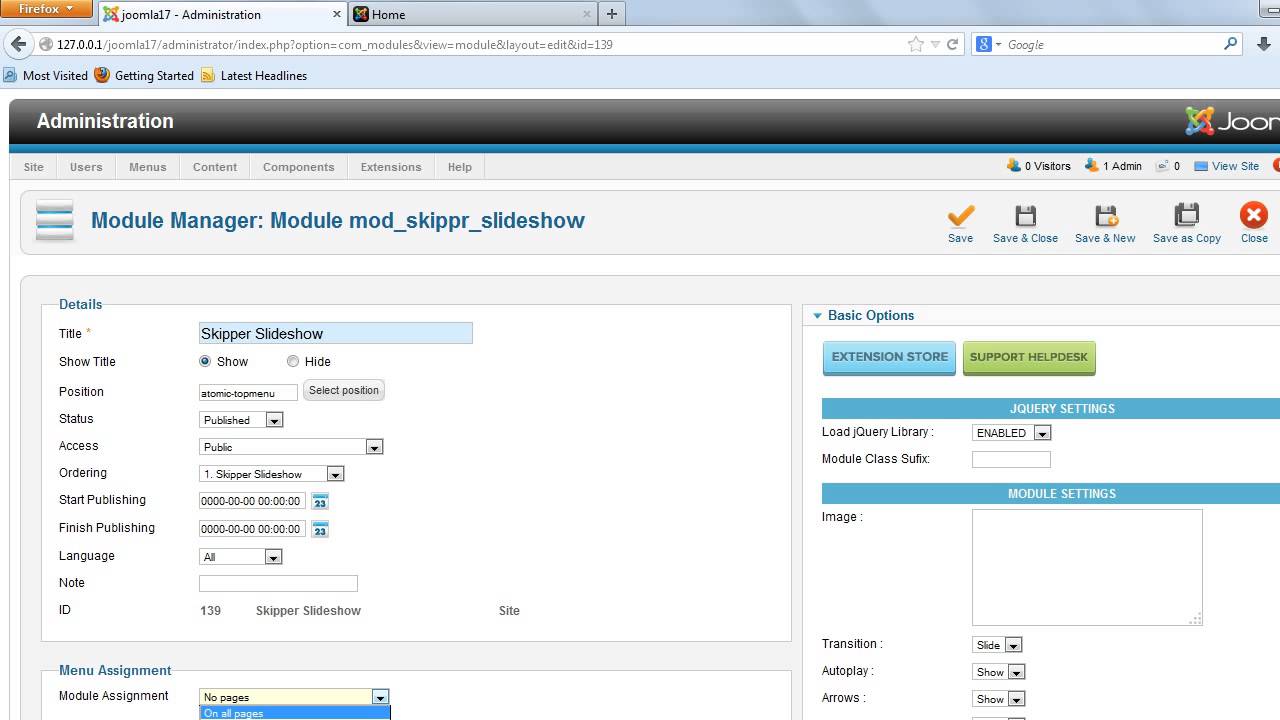Screen dimensions: 1280x720
Task: Switch to the Home browser tab
Action: click(x=472, y=14)
